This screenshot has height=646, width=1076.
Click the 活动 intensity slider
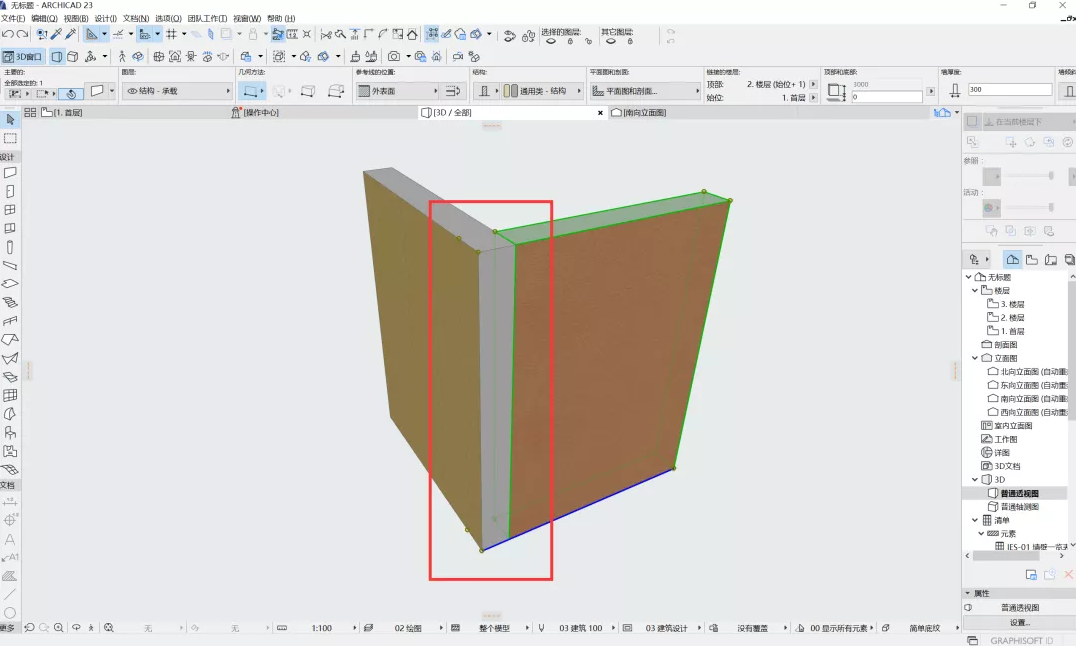pyautogui.click(x=1029, y=207)
